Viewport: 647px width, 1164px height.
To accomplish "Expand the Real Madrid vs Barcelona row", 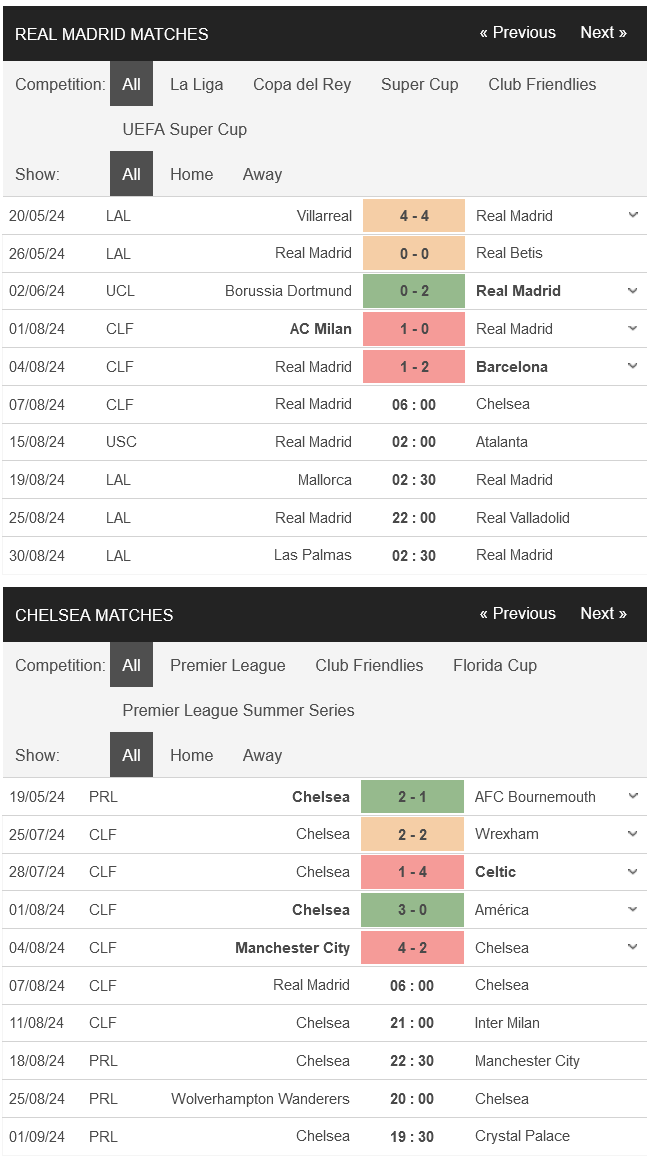I will [x=632, y=367].
